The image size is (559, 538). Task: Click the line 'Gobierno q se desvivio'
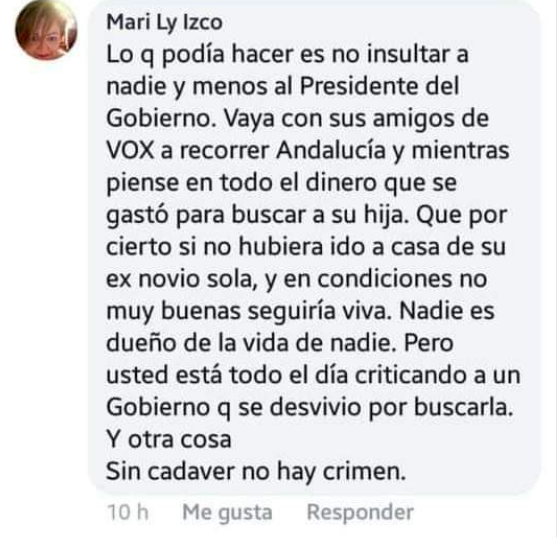point(309,408)
